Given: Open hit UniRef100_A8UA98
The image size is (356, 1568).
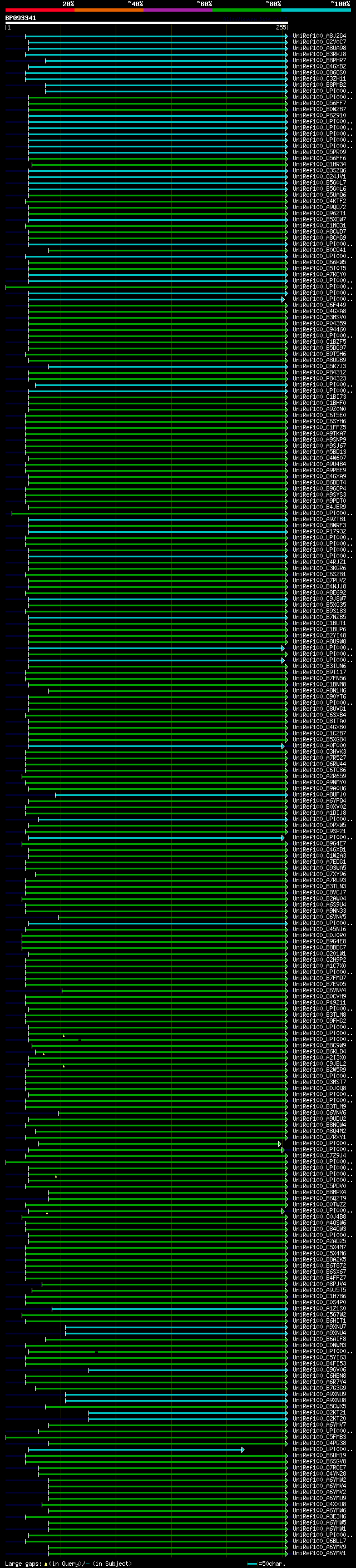Looking at the screenshot, I should (x=319, y=48).
